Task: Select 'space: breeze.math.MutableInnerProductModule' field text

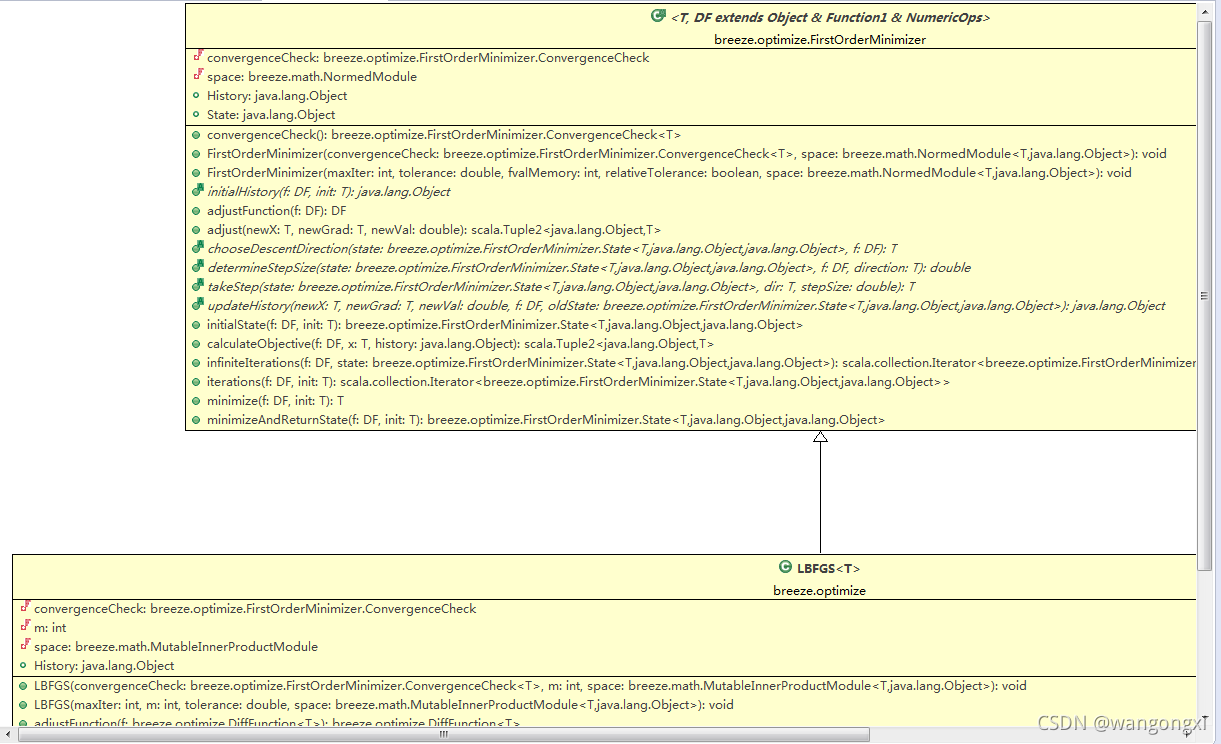Action: 176,647
